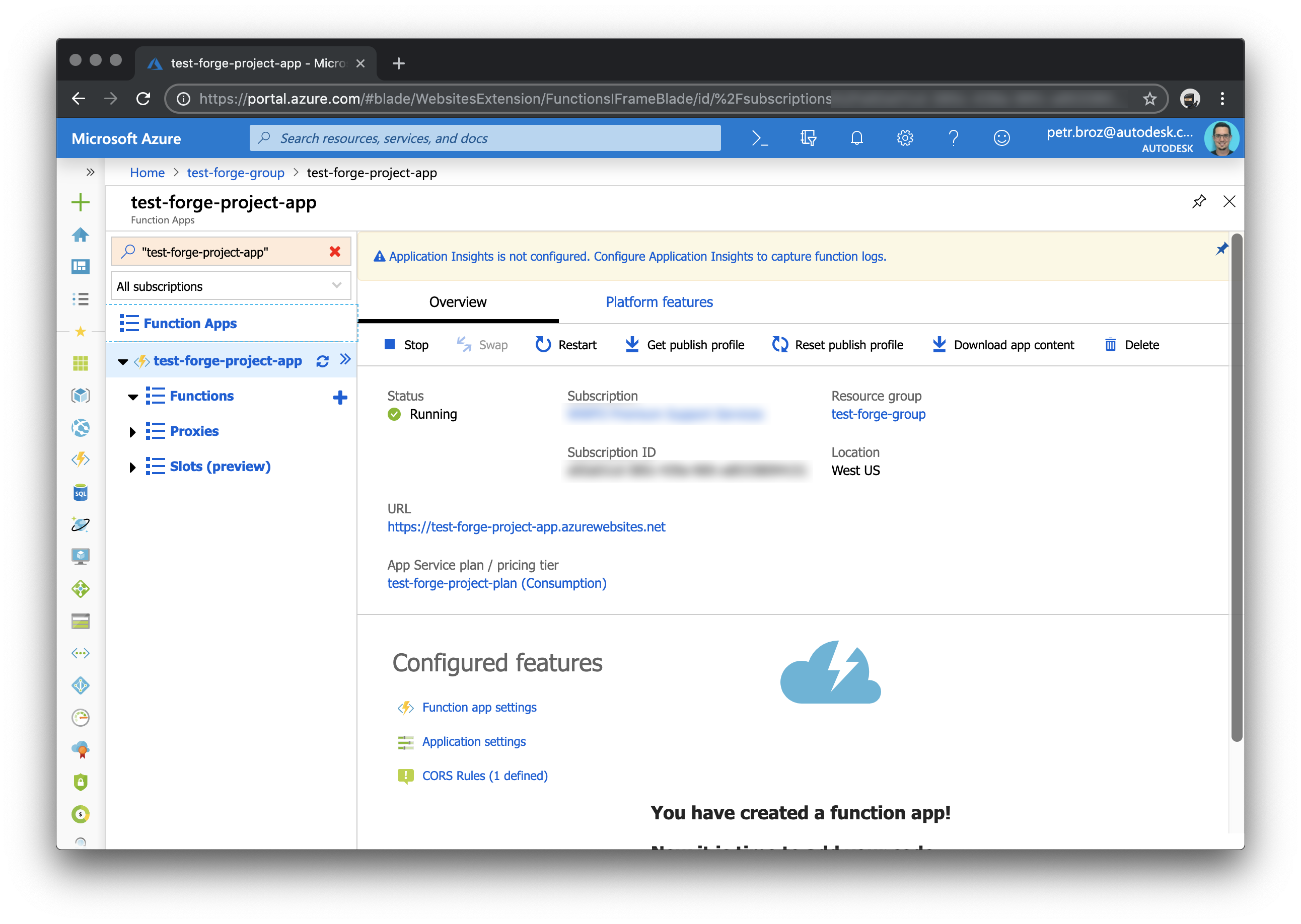The height and width of the screenshot is (924, 1301).
Task: Click the Application Insights configuration warning
Action: pyautogui.click(x=629, y=256)
